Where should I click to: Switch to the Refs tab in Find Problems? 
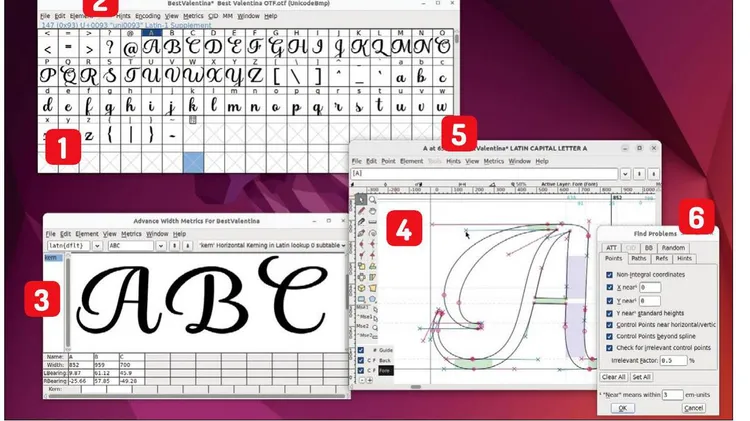662,258
